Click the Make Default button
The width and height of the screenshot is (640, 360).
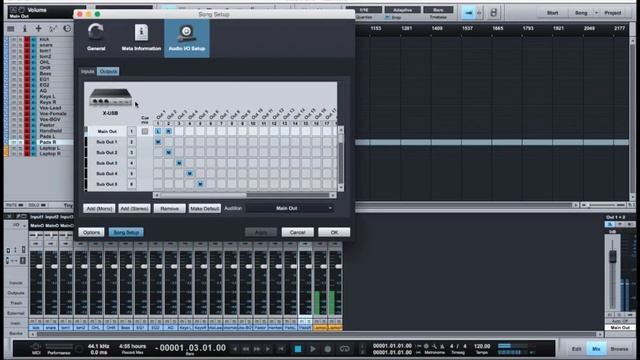point(205,209)
